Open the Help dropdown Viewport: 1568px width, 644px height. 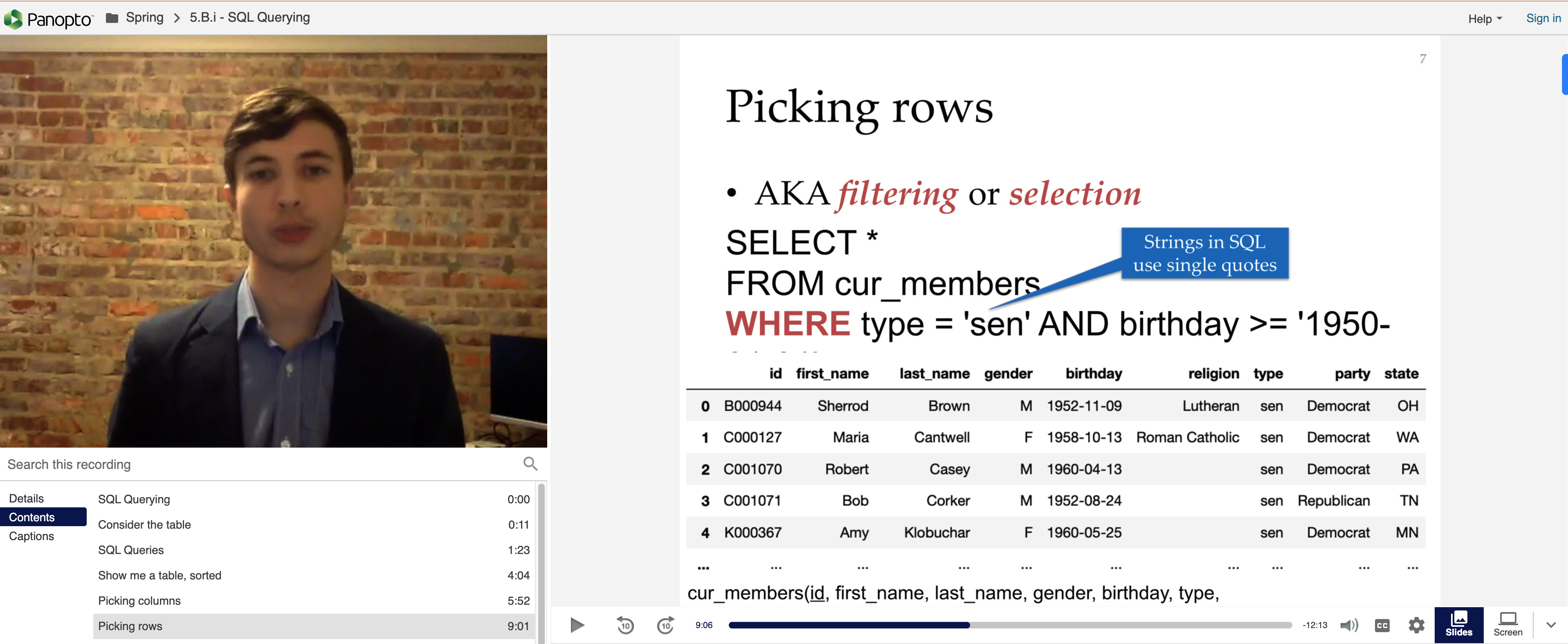[x=1485, y=19]
